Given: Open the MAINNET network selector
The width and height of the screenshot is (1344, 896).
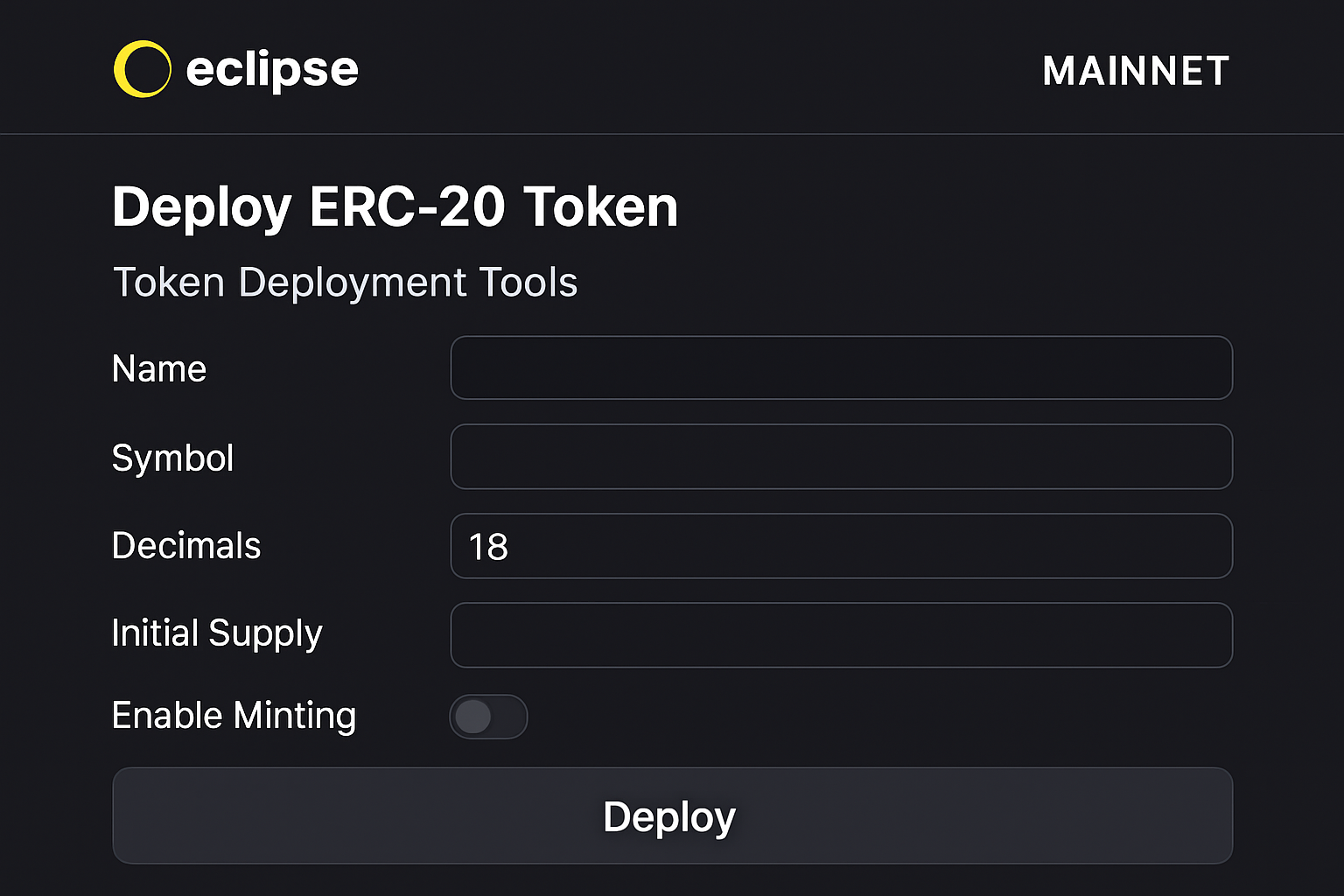Looking at the screenshot, I should [x=1136, y=71].
